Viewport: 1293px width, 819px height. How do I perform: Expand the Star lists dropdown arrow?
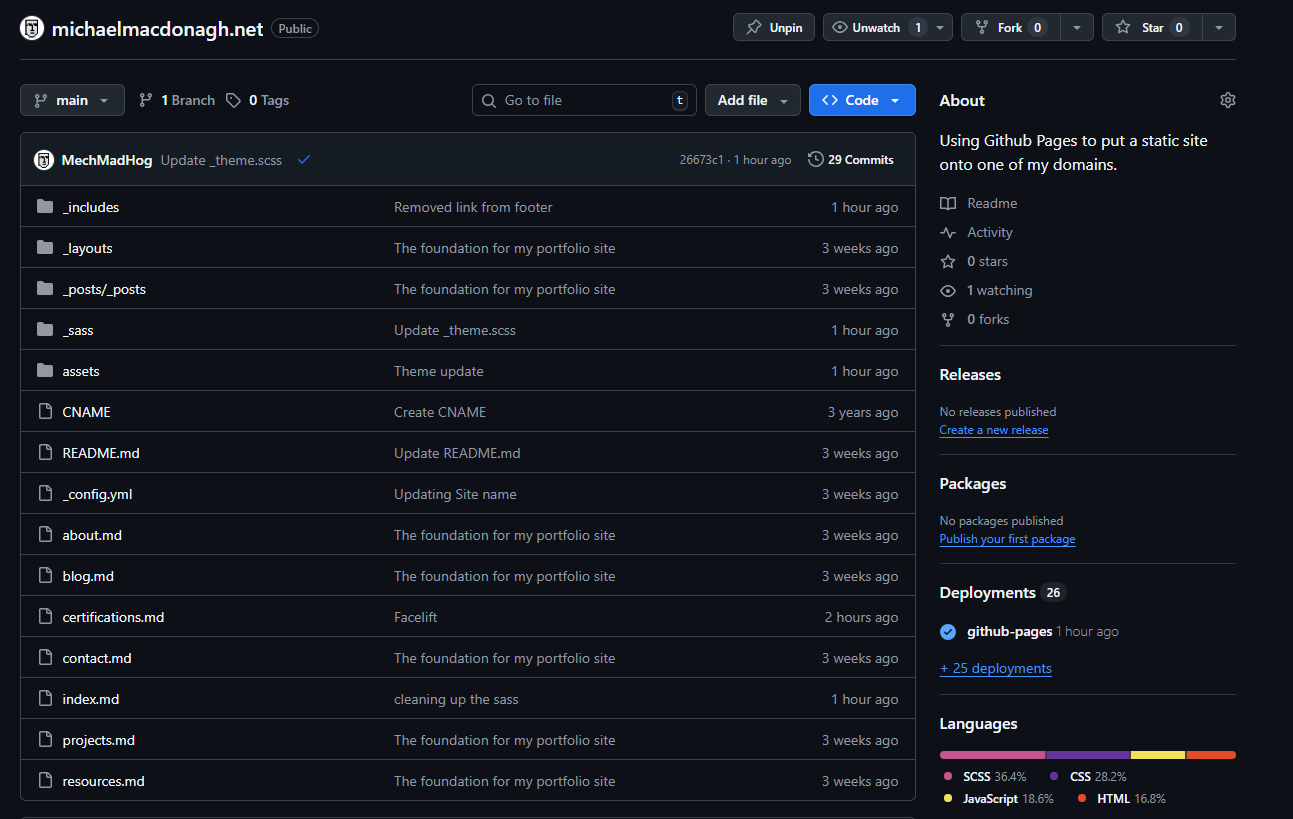click(x=1218, y=28)
